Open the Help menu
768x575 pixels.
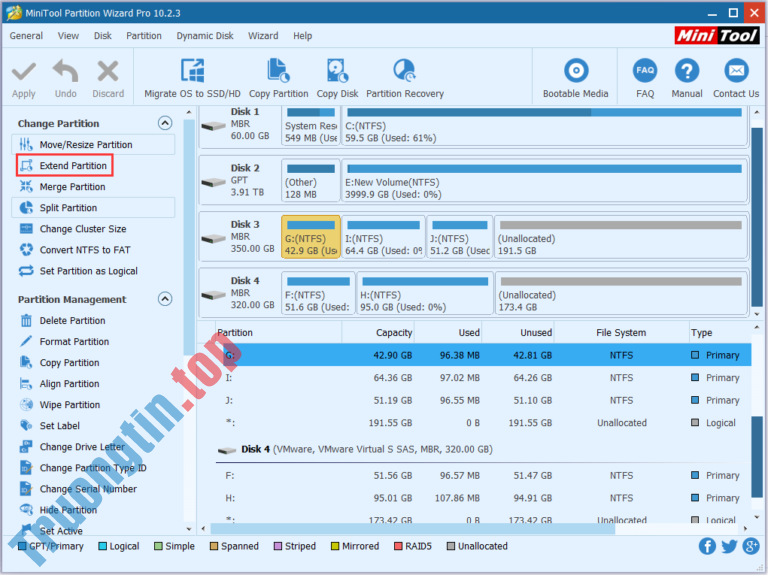point(303,36)
